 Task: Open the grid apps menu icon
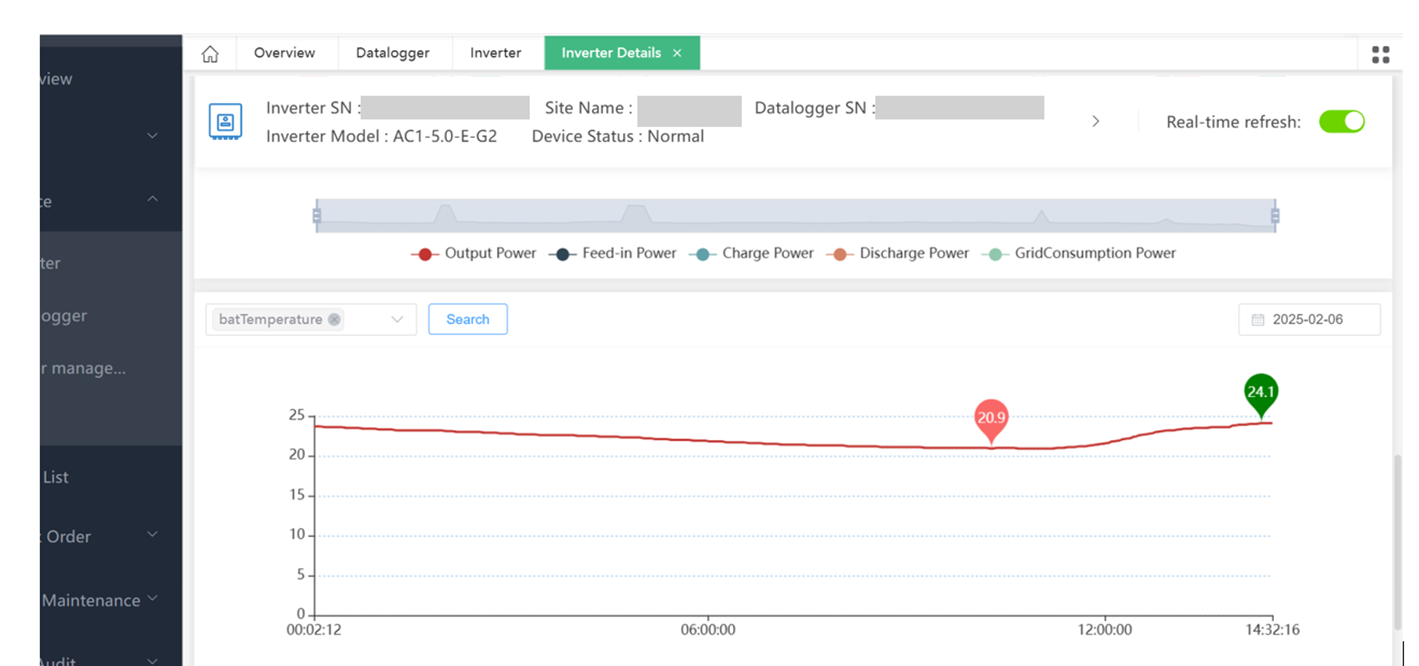(1380, 54)
